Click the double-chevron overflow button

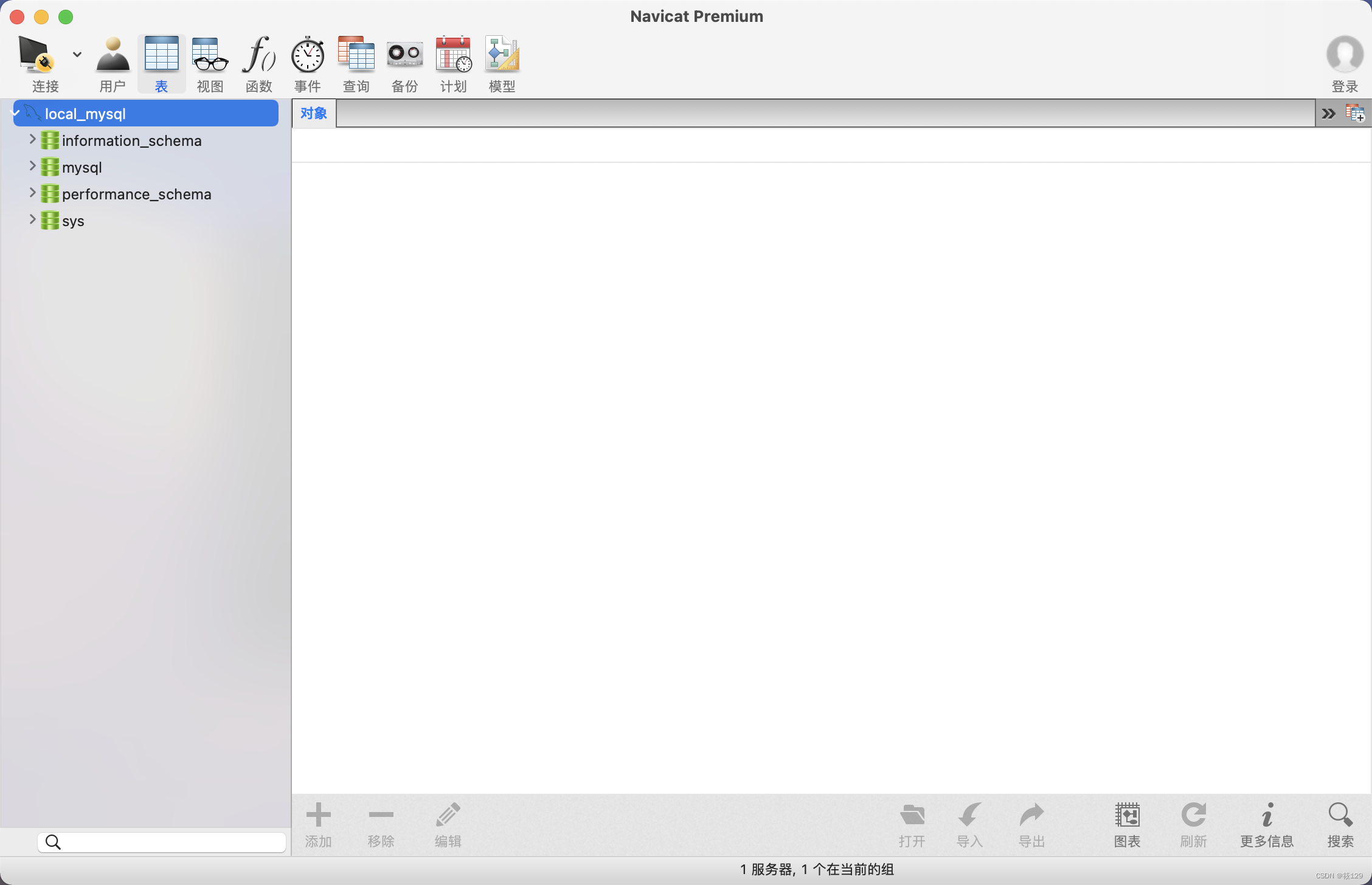pyautogui.click(x=1328, y=114)
